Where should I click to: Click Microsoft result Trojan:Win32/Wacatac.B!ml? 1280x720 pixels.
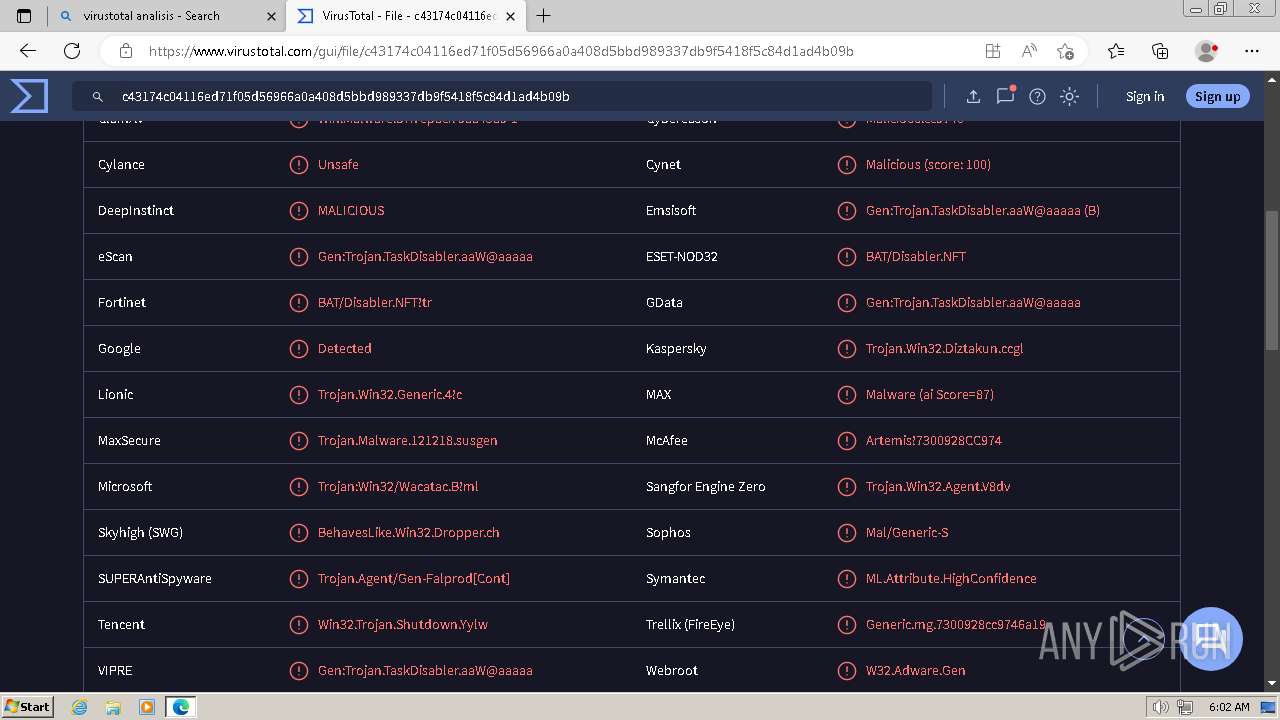click(x=398, y=487)
